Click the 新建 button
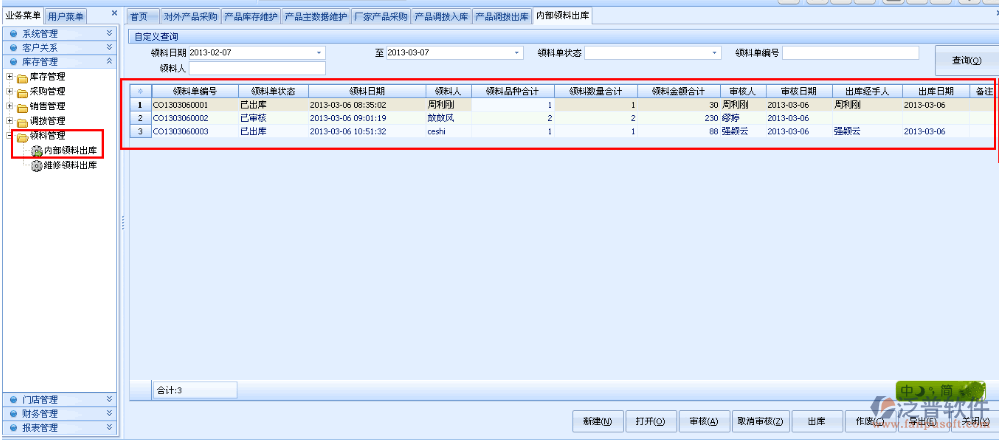This screenshot has height=440, width=1000. (598, 422)
